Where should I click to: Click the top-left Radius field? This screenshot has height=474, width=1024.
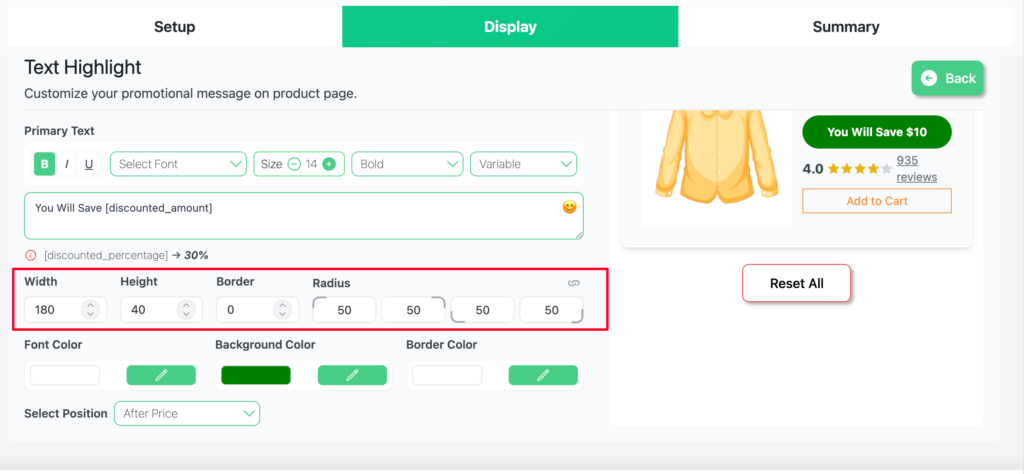344,310
